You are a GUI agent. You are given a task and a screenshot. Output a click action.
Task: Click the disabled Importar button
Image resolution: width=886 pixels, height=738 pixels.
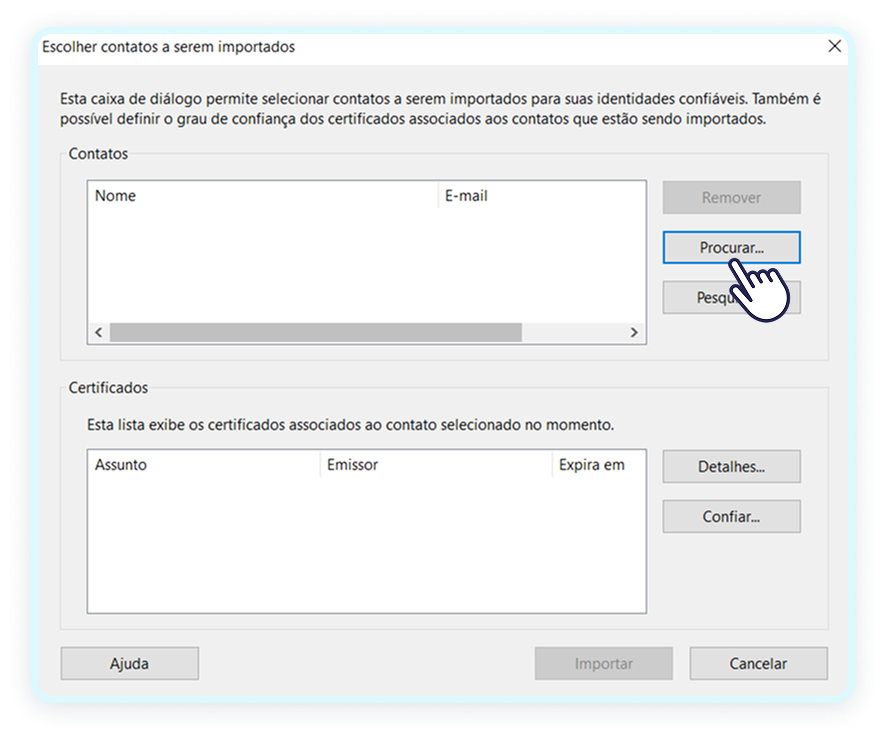point(603,663)
